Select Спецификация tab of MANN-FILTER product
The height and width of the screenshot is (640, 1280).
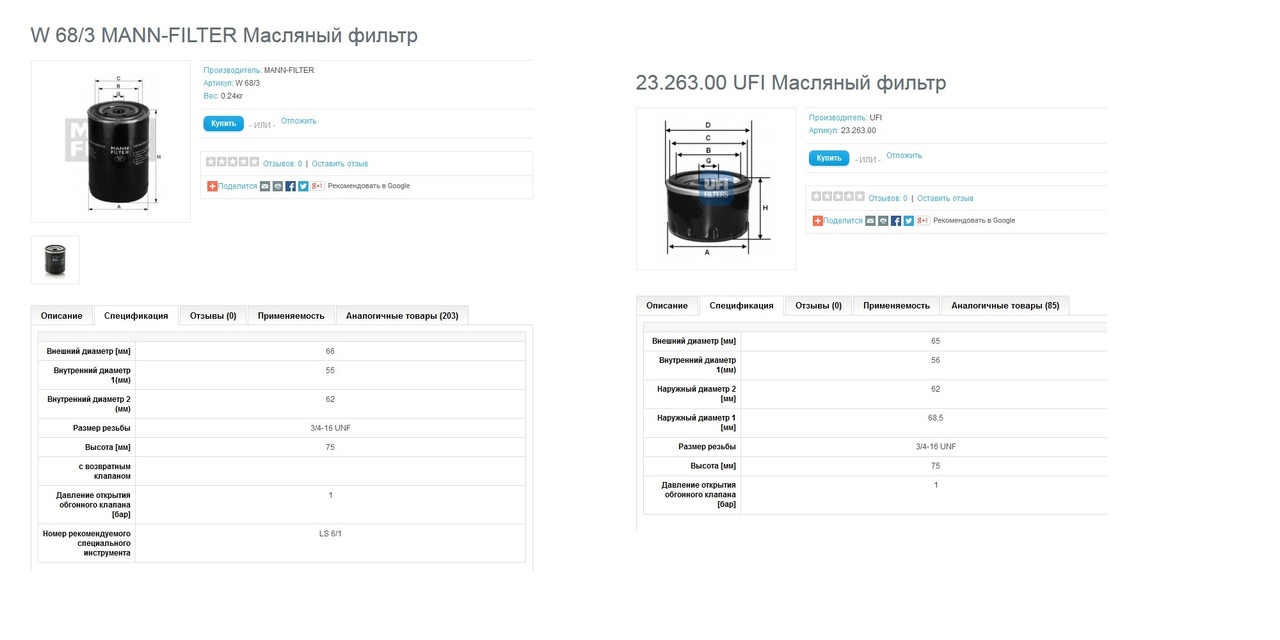(136, 316)
